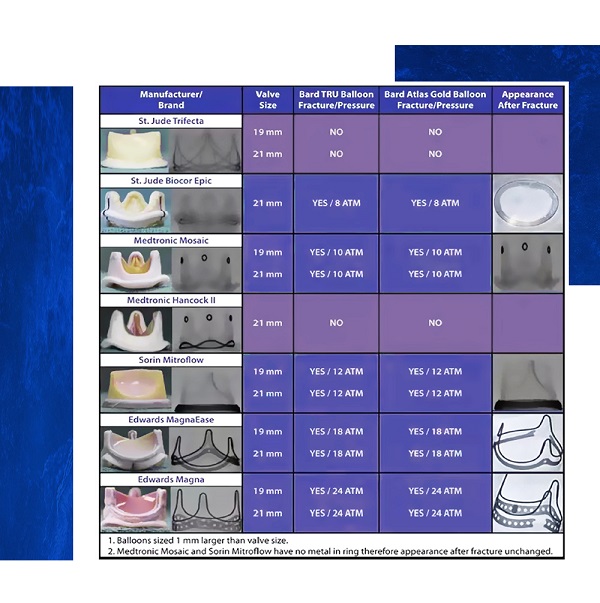This screenshot has width=600, height=603.
Task: Click the 'Appearance After Fracture' header
Action: click(528, 100)
